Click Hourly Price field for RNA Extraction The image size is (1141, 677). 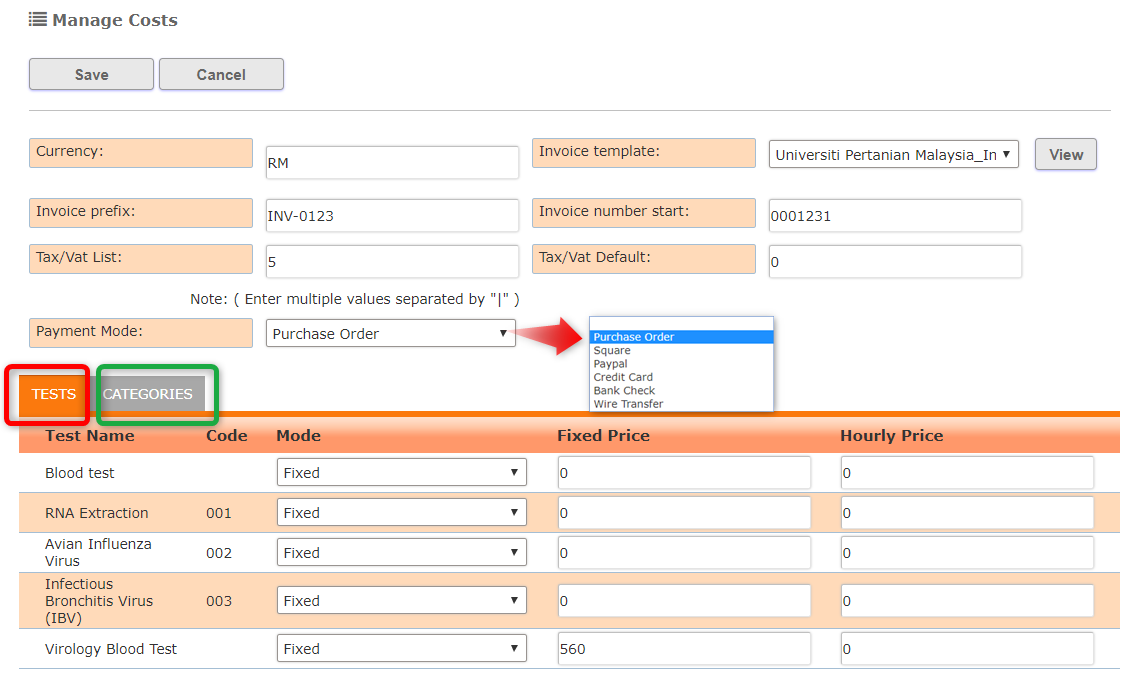967,512
